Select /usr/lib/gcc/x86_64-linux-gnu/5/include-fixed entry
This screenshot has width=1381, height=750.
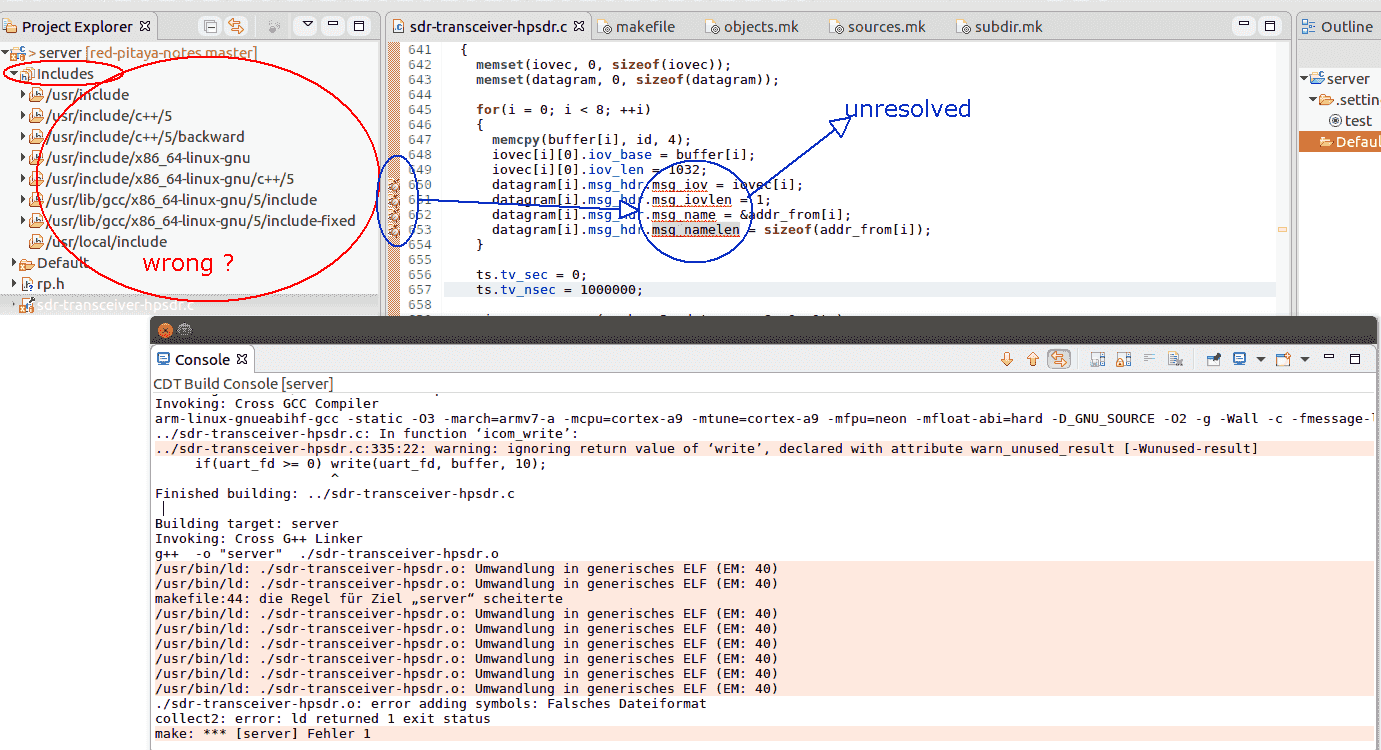point(200,221)
